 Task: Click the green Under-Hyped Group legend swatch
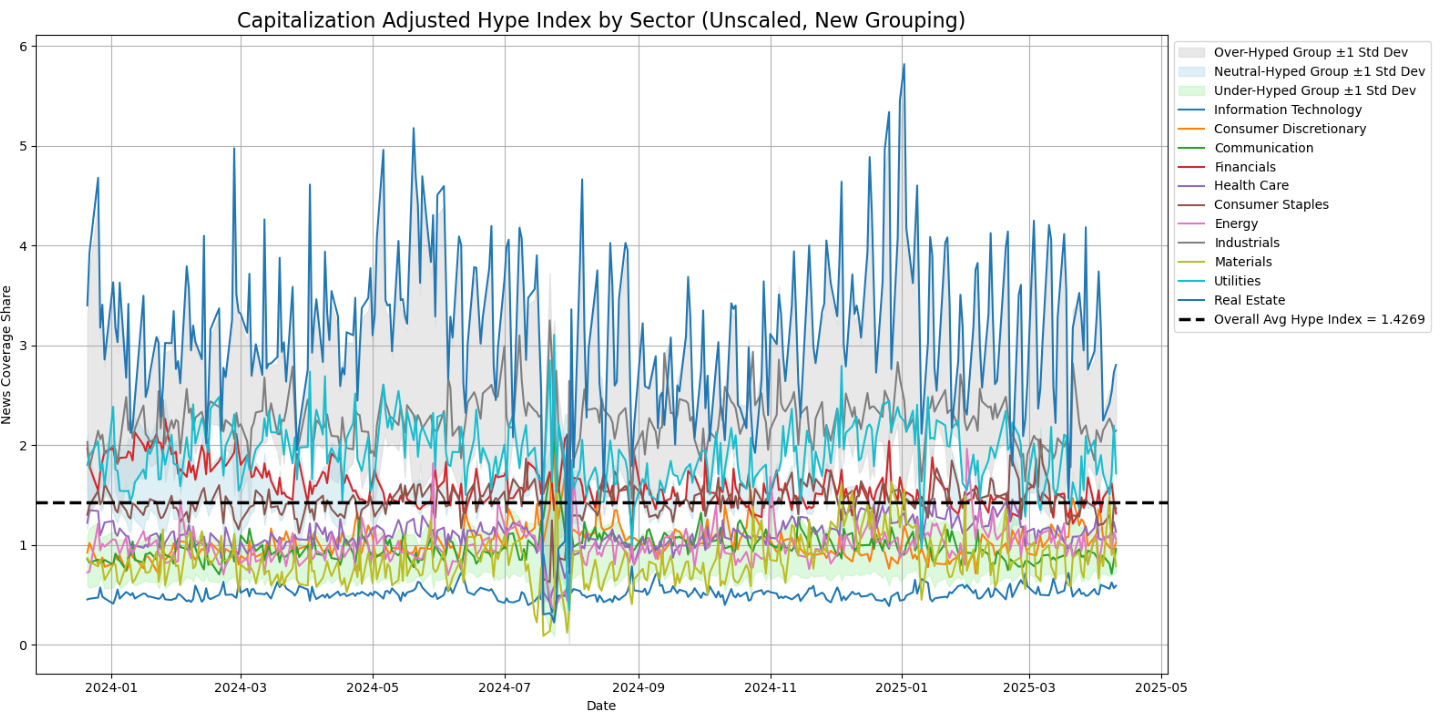pos(1192,91)
